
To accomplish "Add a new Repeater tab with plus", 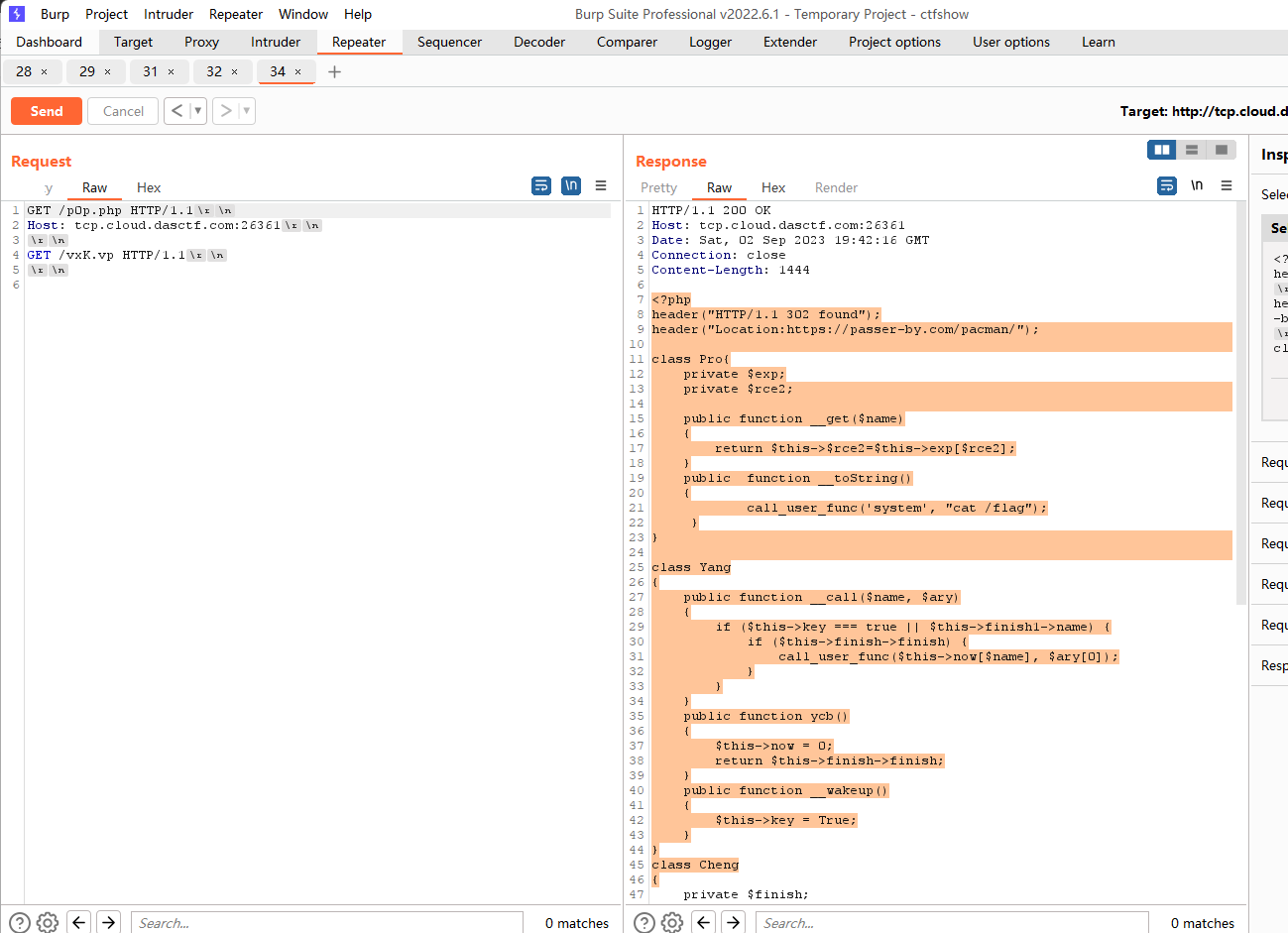I will (x=334, y=71).
